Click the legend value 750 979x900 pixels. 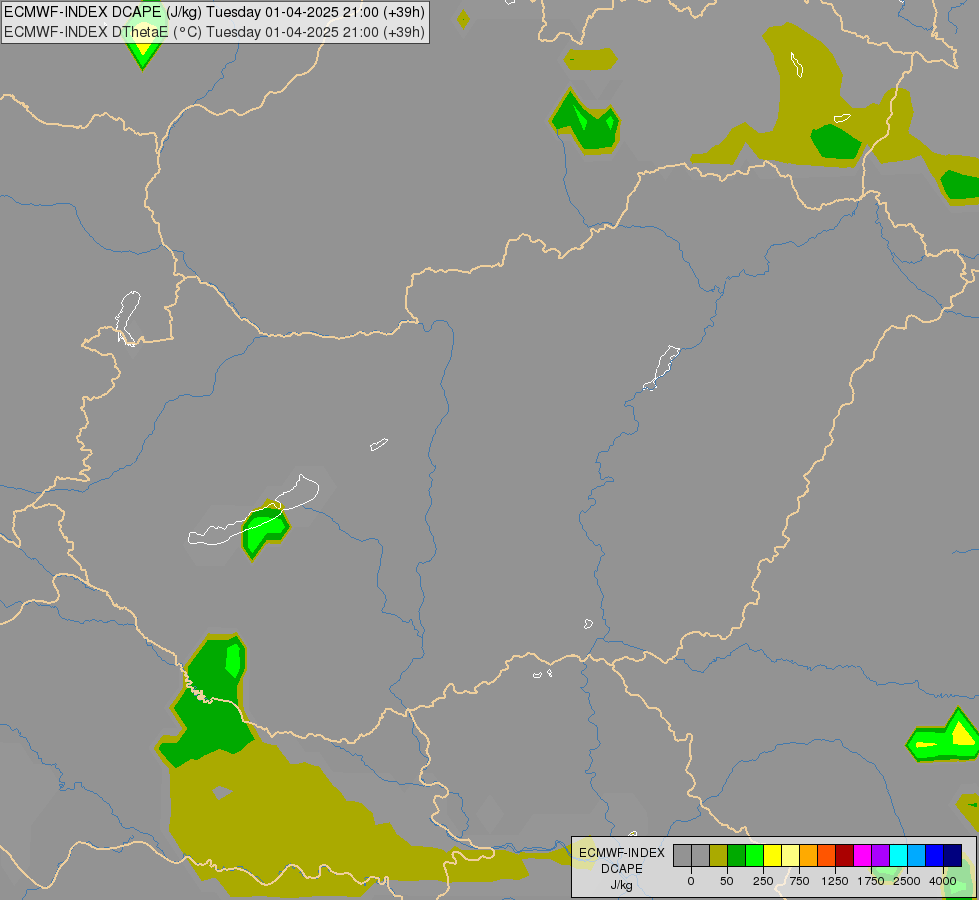click(x=799, y=881)
